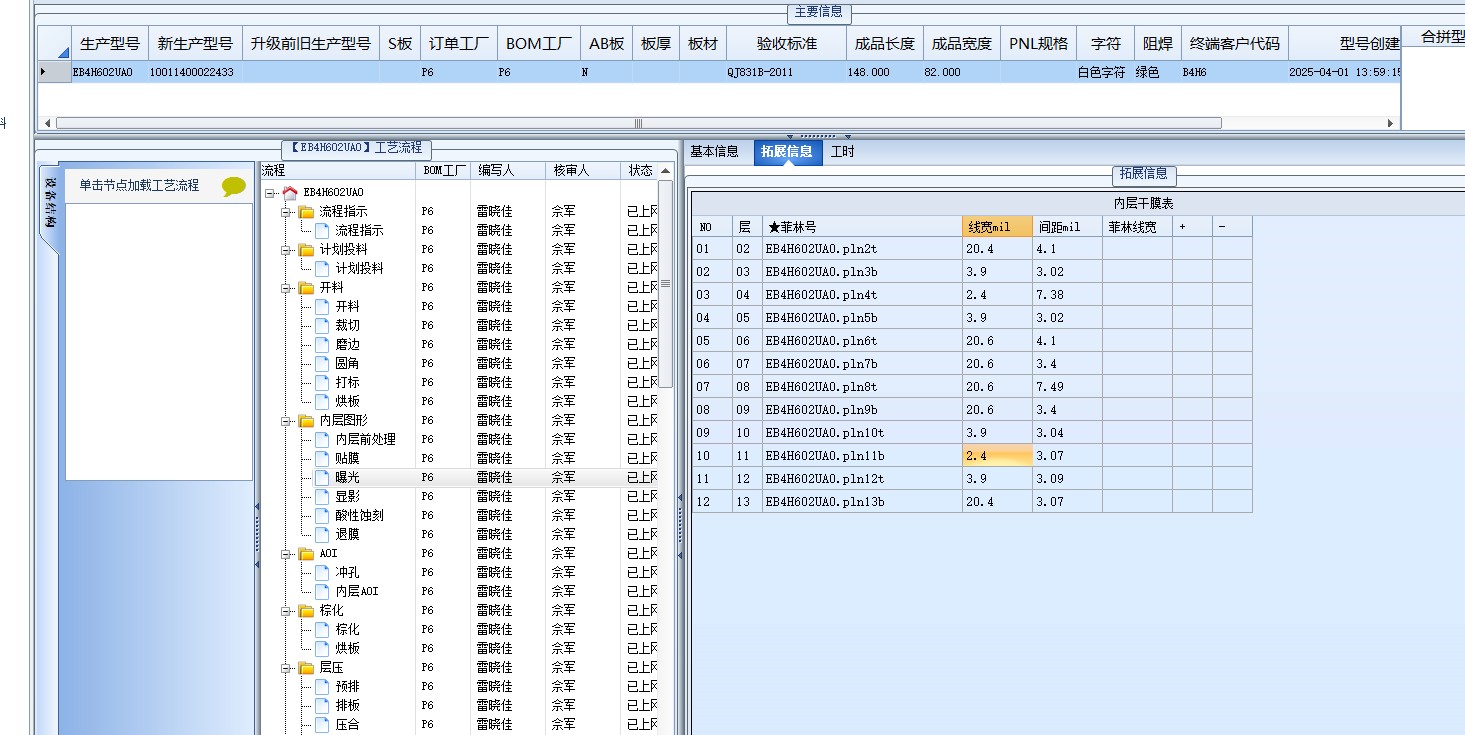Click the 线宽mil column header
This screenshot has height=735, width=1465.
[x=997, y=227]
